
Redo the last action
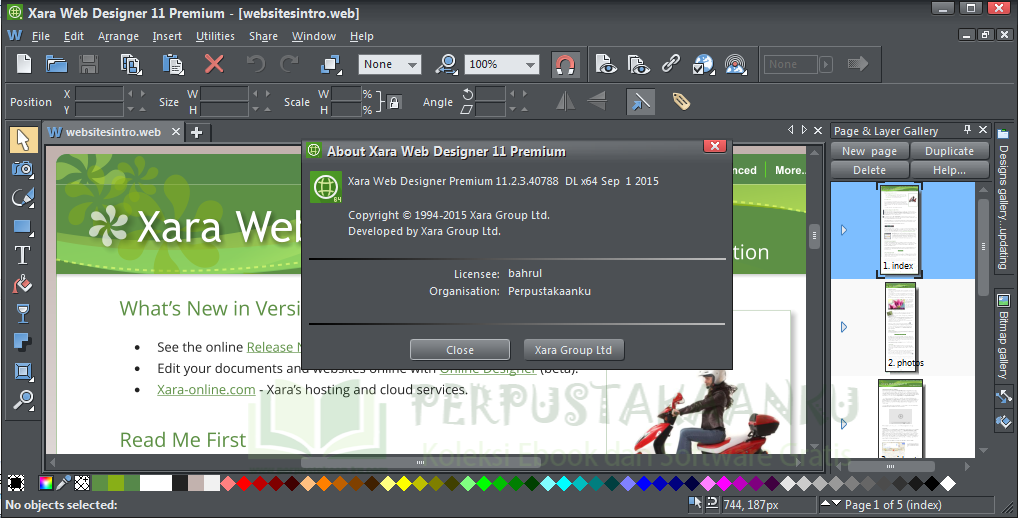pyautogui.click(x=289, y=64)
